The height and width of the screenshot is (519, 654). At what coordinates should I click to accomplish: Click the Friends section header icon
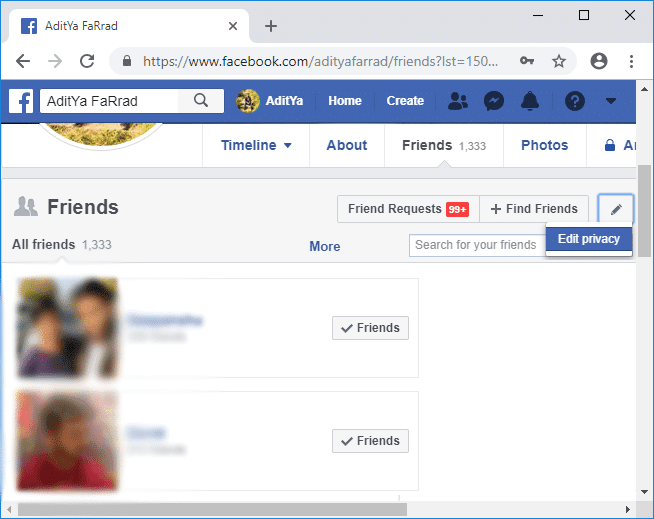point(26,207)
